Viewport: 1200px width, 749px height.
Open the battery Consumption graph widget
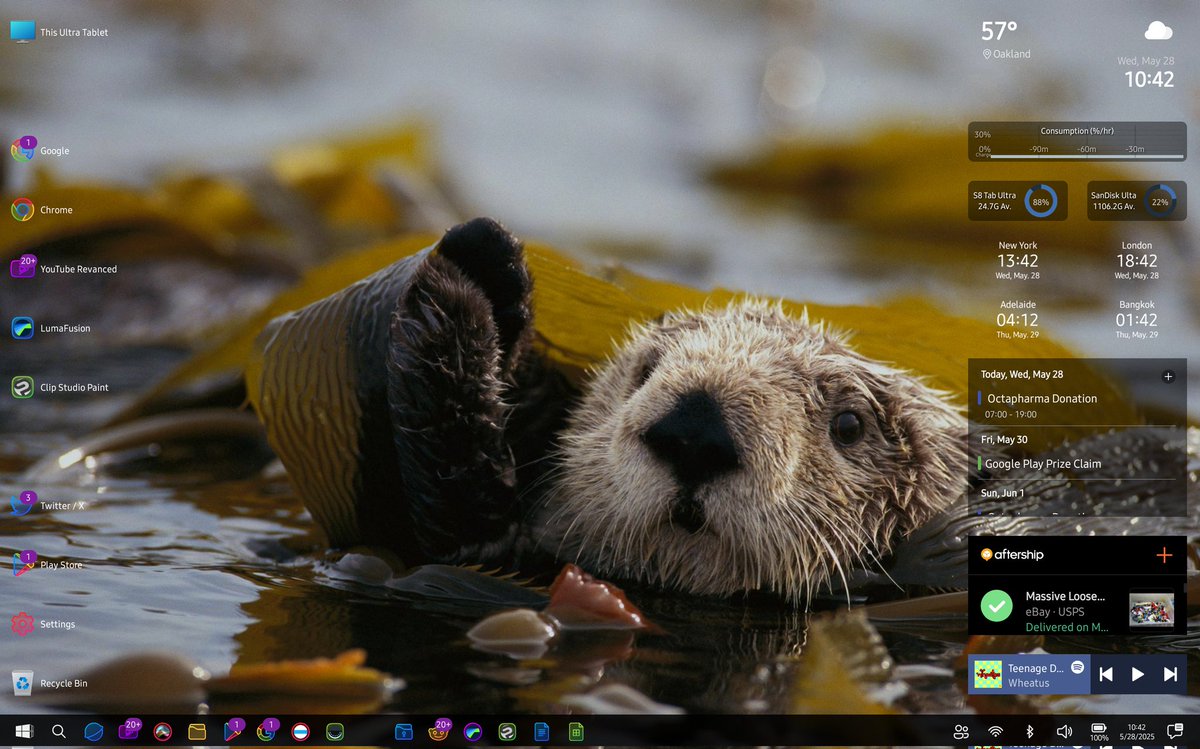[x=1077, y=141]
